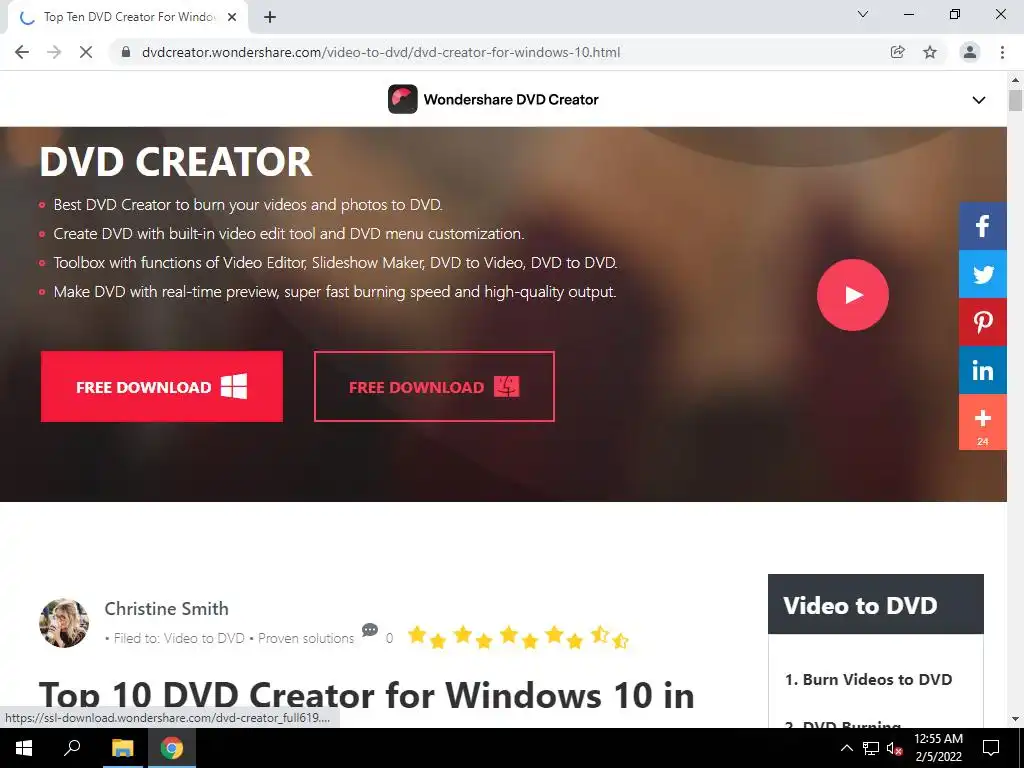The height and width of the screenshot is (768, 1024).
Task: Open the Windows Start menu
Action: click(x=24, y=748)
